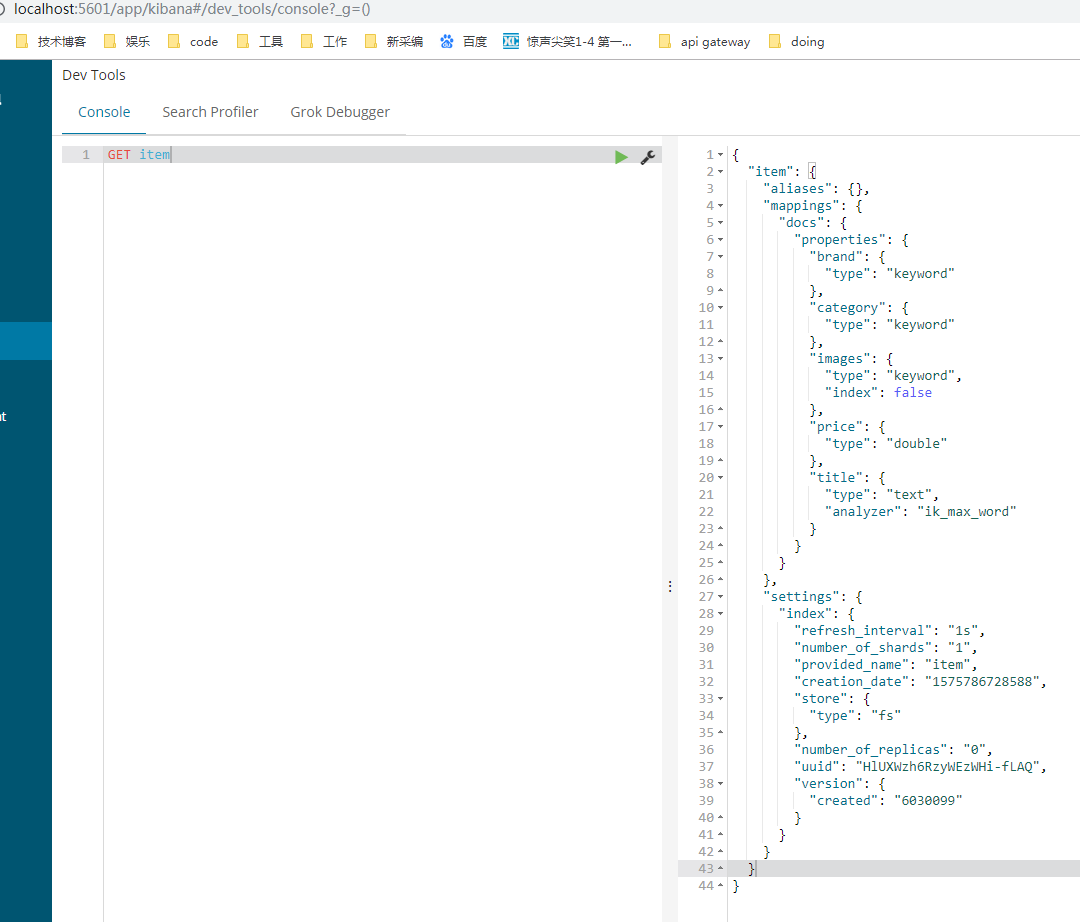Viewport: 1080px width, 922px height.
Task: Click the panel resize handle dots
Action: tap(669, 586)
